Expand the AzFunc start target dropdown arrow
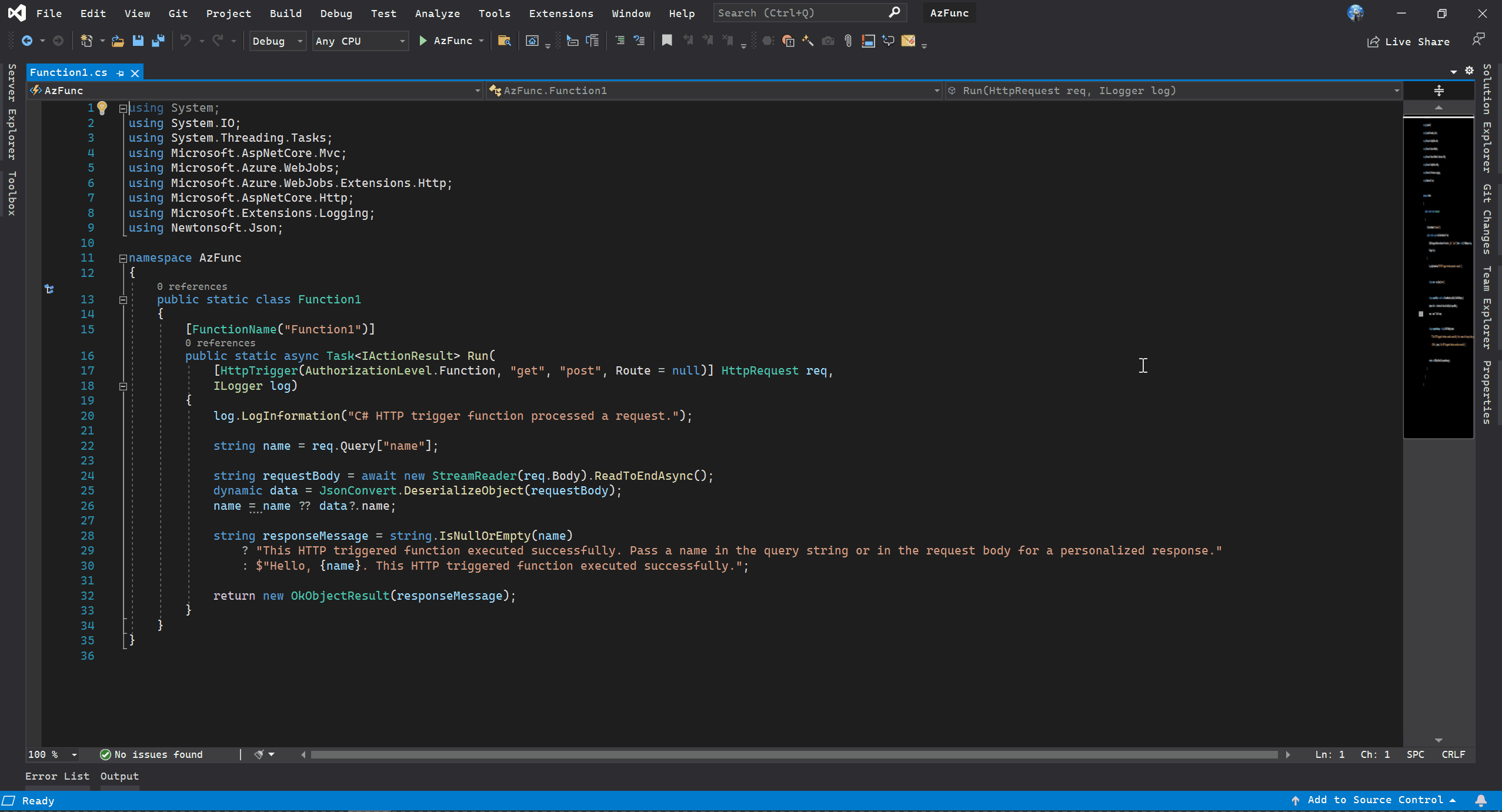 point(482,41)
